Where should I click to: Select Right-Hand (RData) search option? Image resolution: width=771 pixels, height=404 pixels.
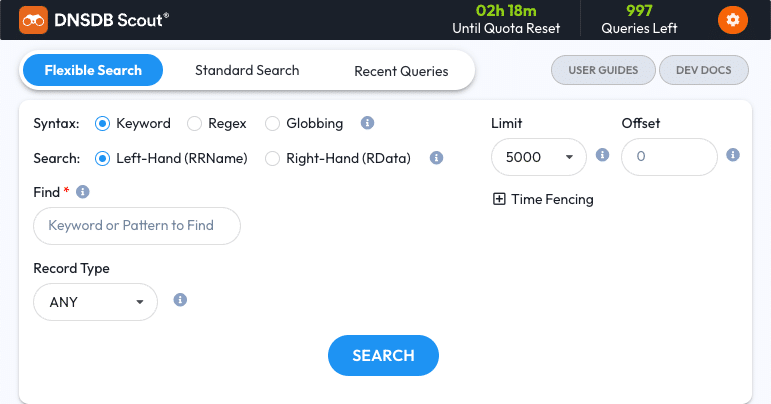click(x=272, y=158)
